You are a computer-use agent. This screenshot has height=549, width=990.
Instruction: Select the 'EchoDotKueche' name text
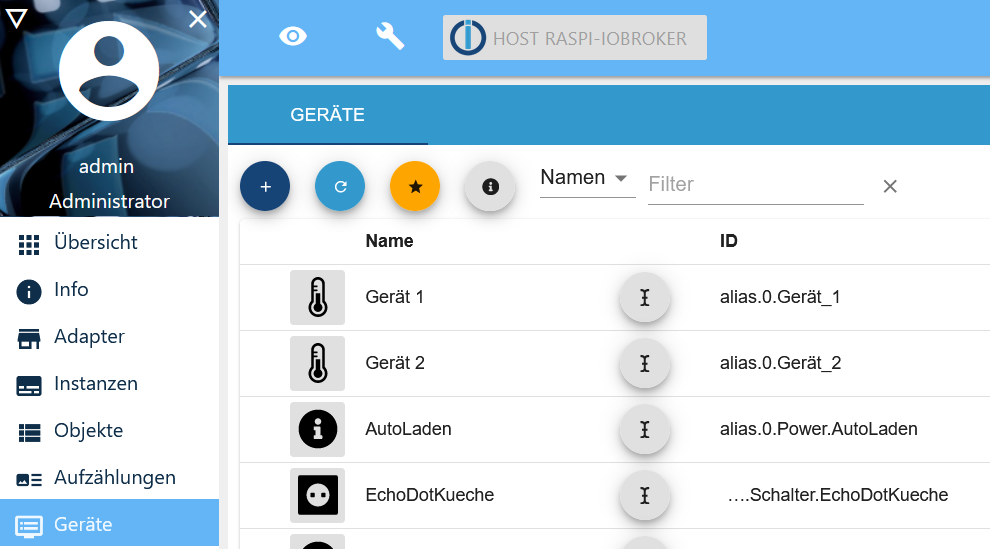(x=430, y=495)
